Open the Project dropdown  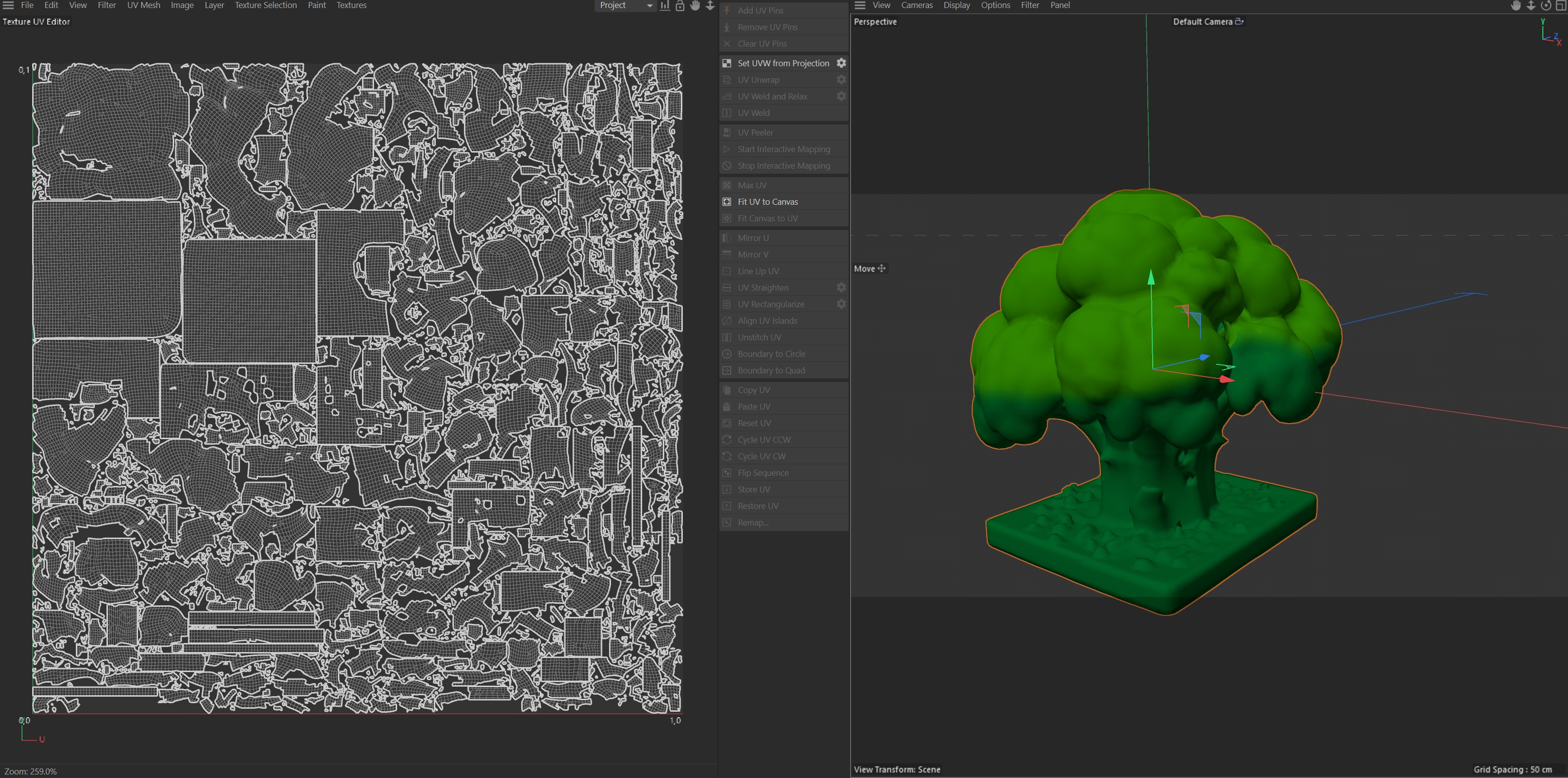(x=625, y=6)
